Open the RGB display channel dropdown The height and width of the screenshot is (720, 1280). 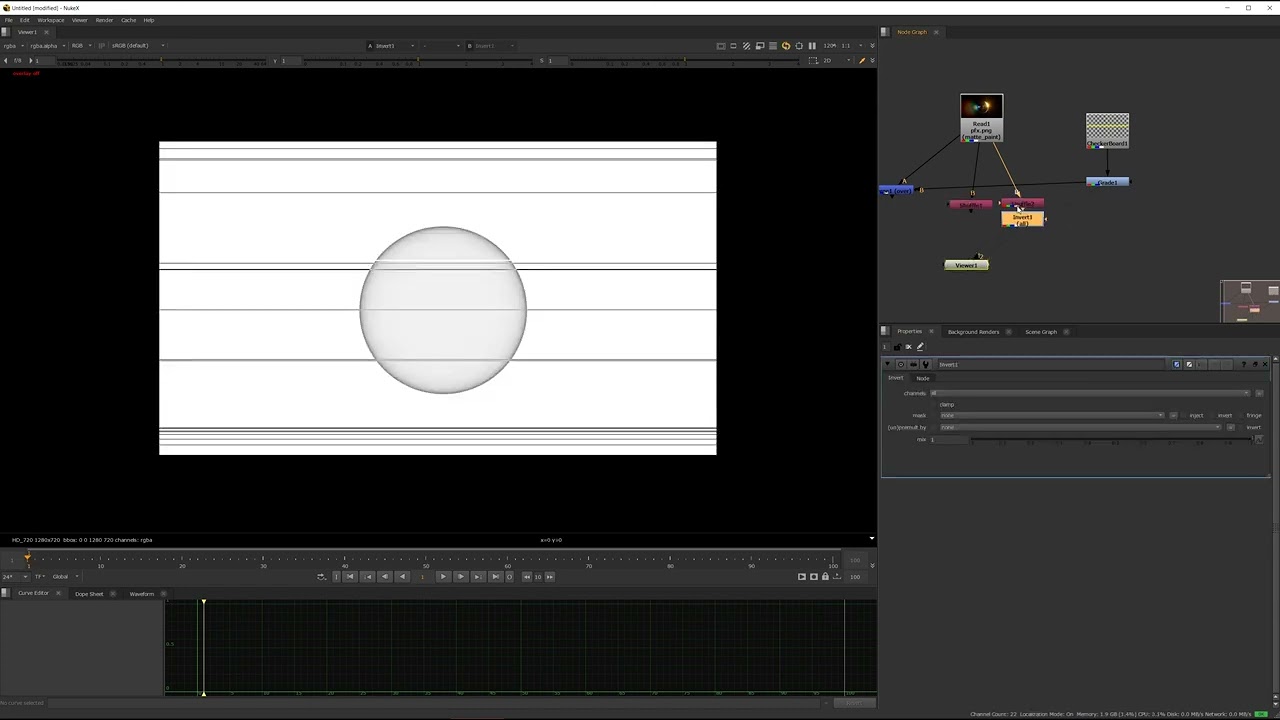tap(80, 46)
